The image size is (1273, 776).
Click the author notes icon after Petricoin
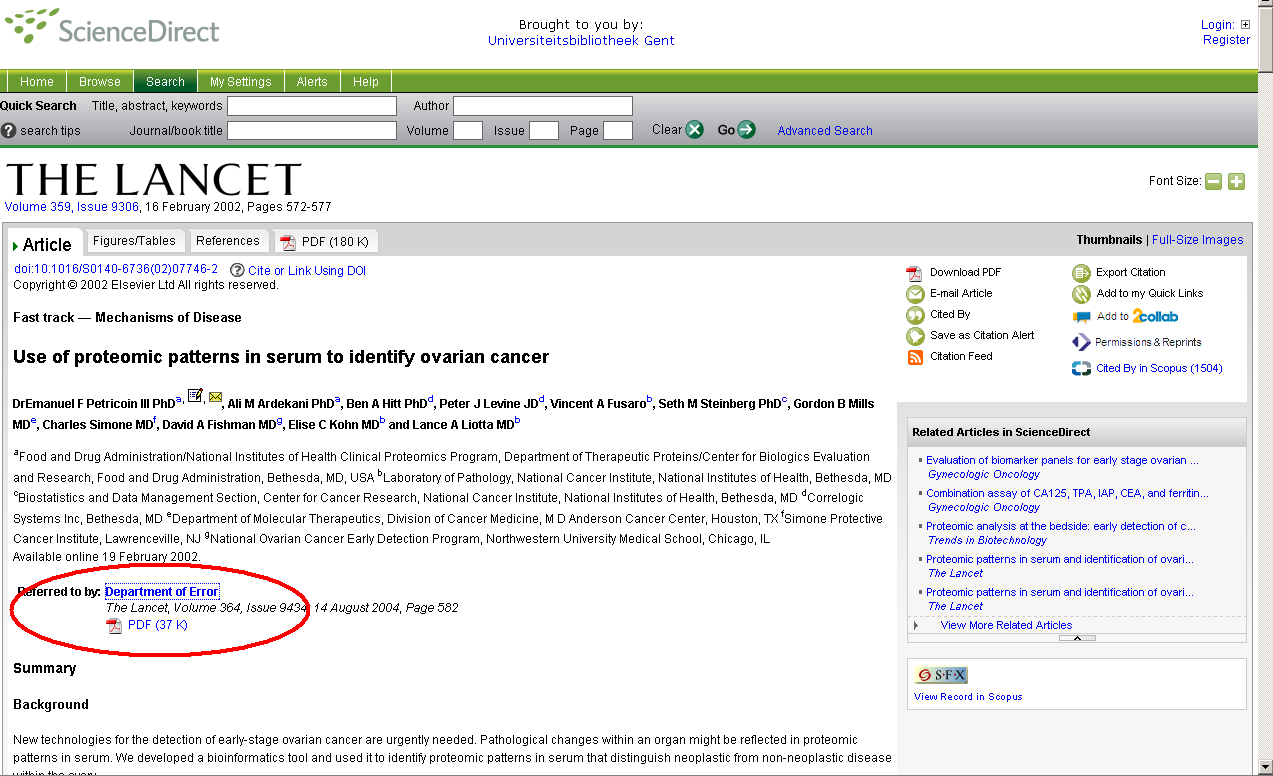[195, 396]
